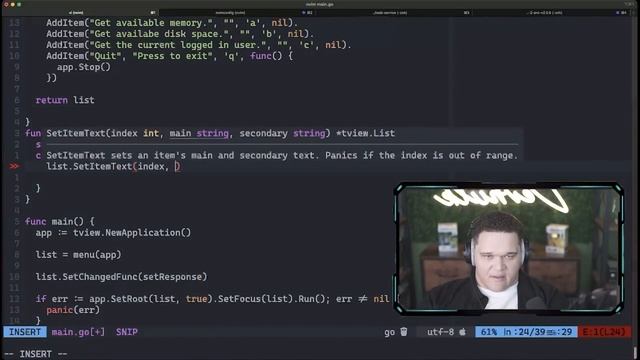Click the window title nvim main.go
Screen dimensions: 640x360
pyautogui.click(x=320, y=4)
